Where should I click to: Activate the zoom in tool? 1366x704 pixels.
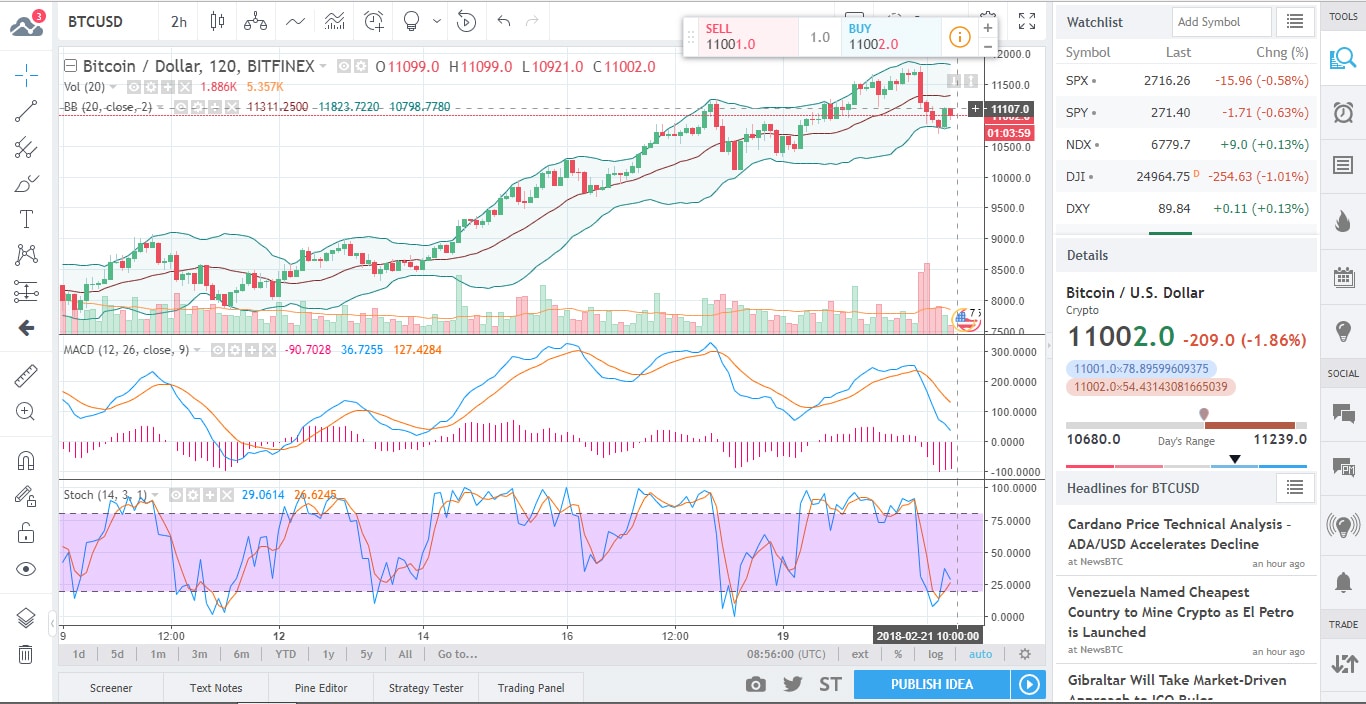26,411
